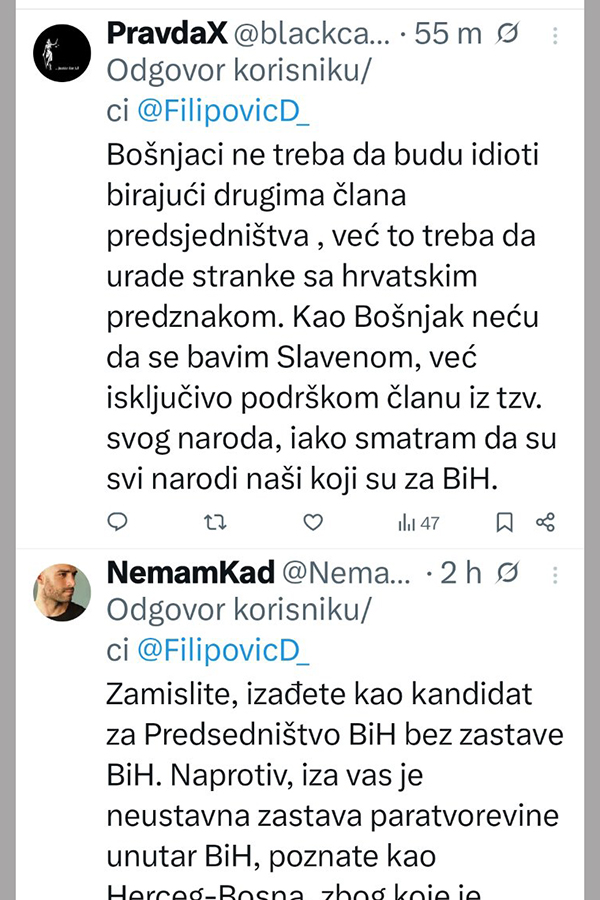This screenshot has width=600, height=900.
Task: Like PravdaX's post with the heart
Action: click(x=313, y=521)
